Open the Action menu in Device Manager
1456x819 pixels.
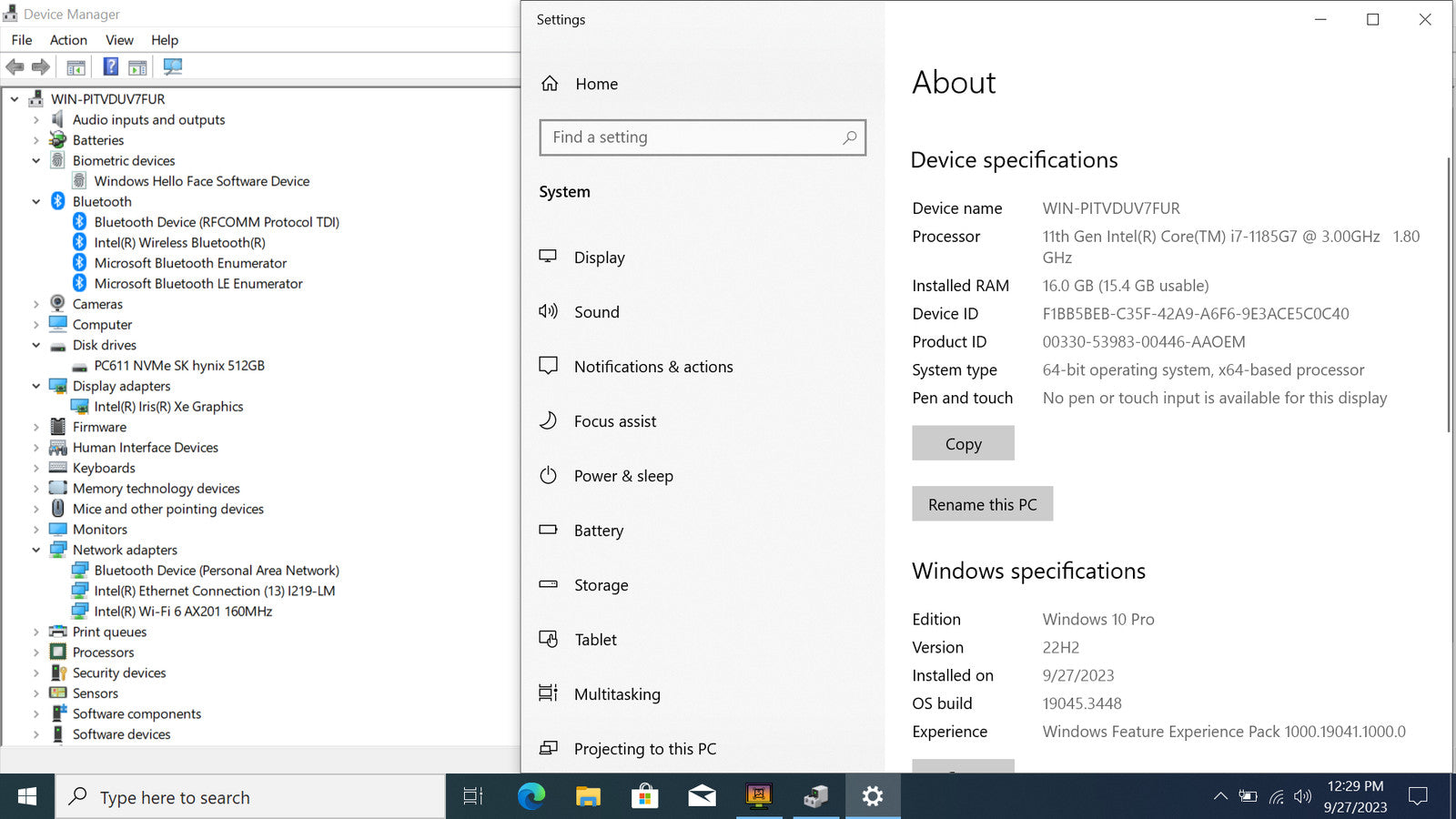[x=68, y=40]
